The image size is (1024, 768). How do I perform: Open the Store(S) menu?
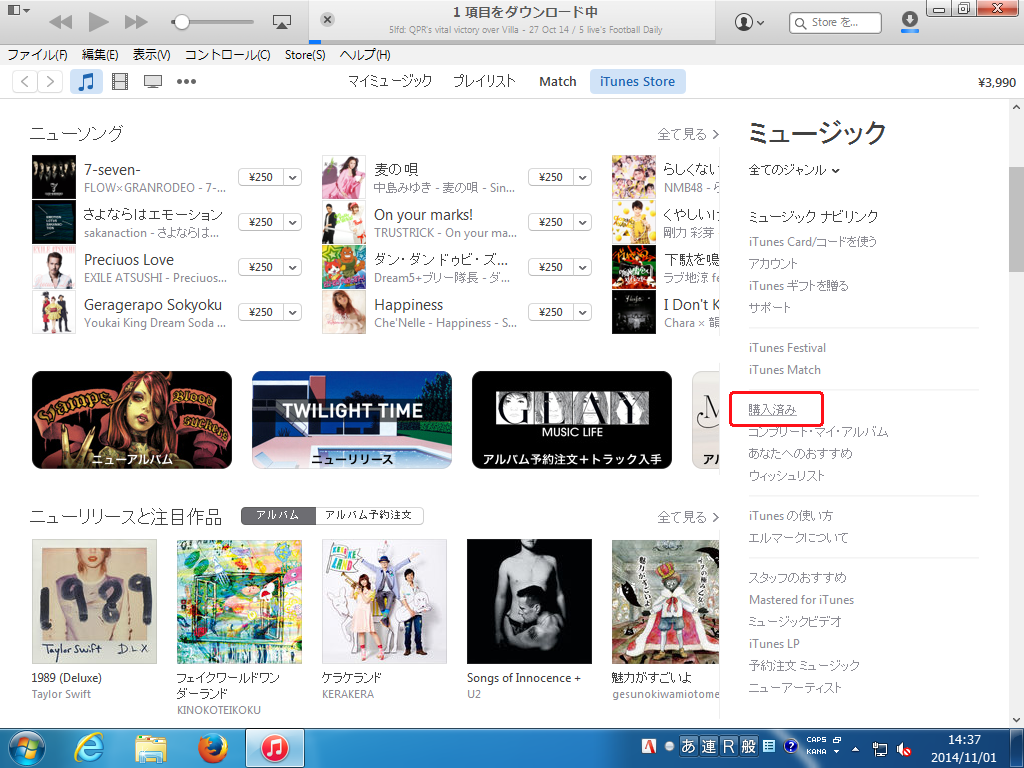click(x=305, y=55)
